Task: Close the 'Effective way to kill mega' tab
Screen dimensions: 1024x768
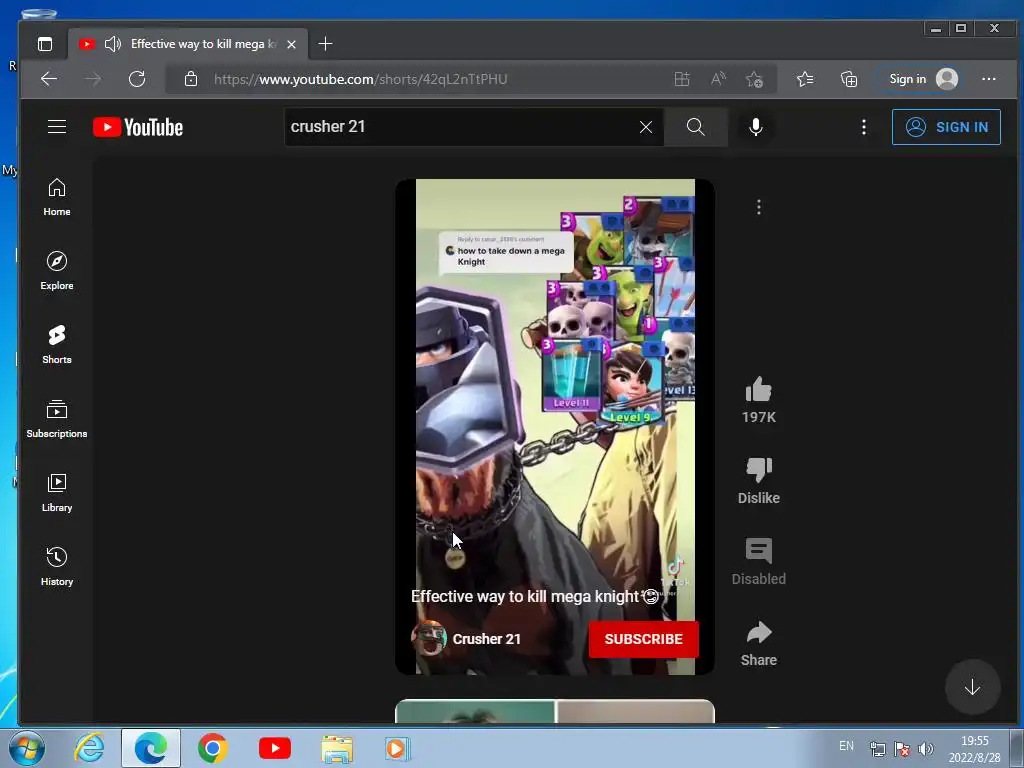Action: pos(291,44)
